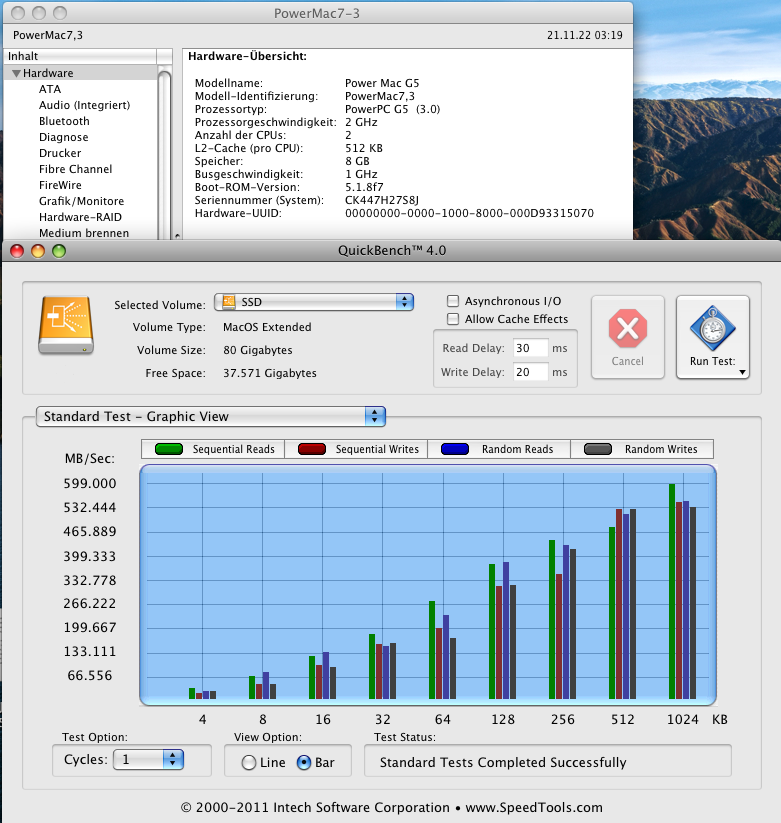
Task: Click the 1024 label on the chart axis
Action: [x=682, y=720]
